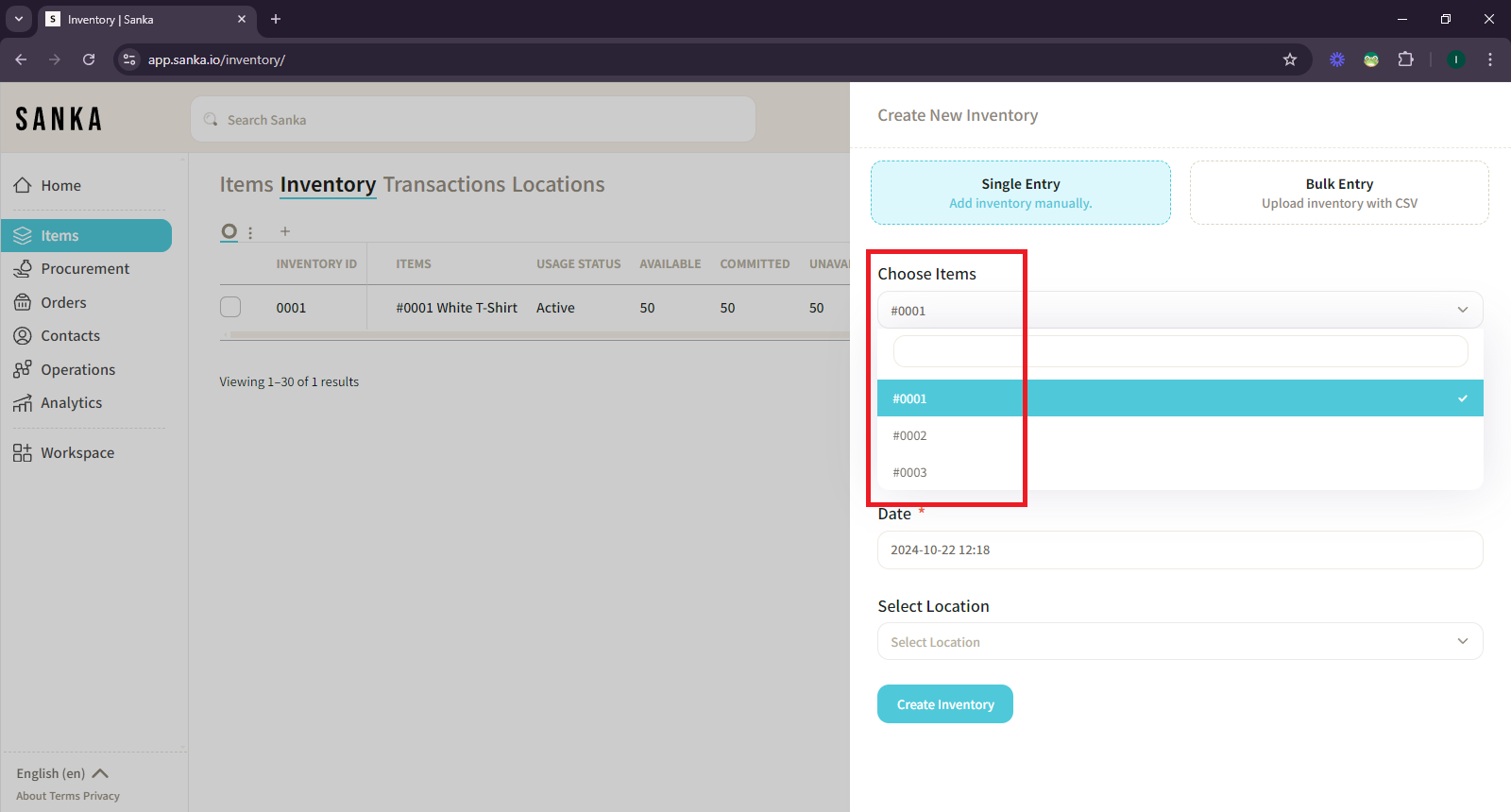Screen dimensions: 1511x812
Task: Click the Procurement sidebar icon
Action: 23,269
